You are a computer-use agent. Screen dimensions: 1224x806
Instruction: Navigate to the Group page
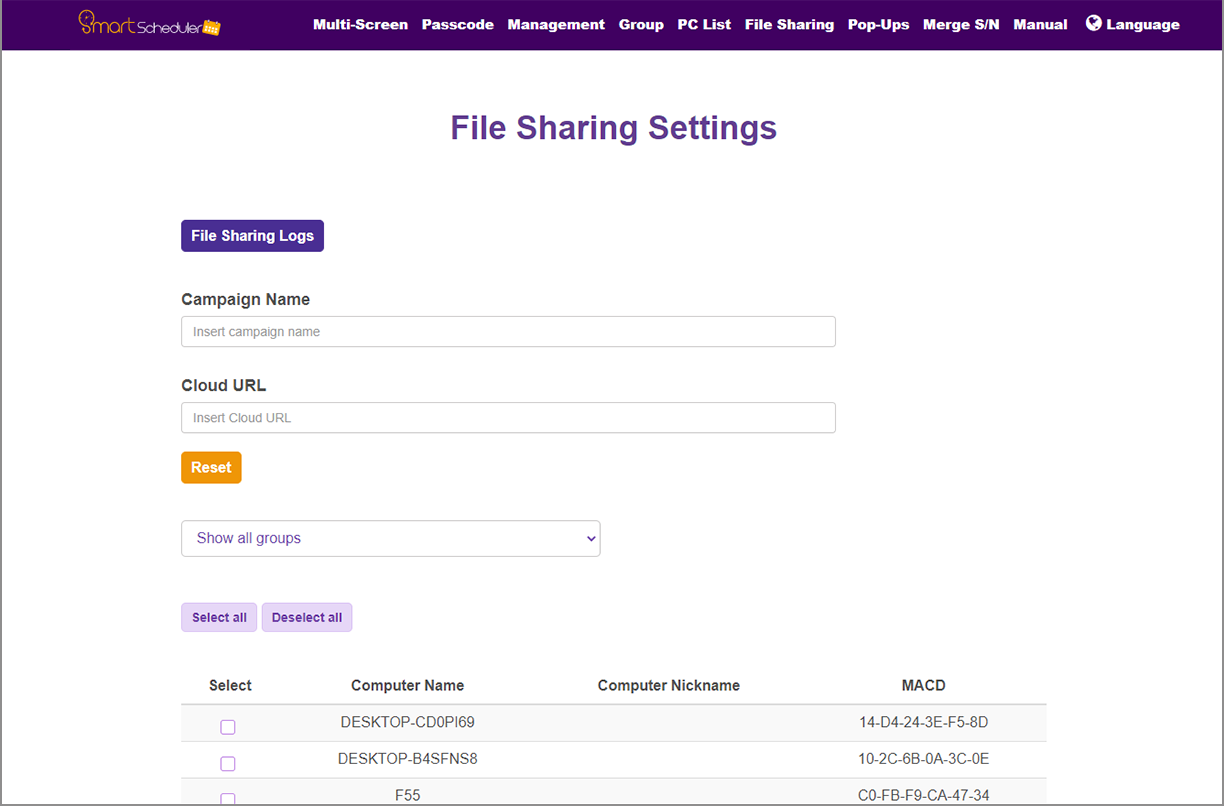tap(641, 24)
